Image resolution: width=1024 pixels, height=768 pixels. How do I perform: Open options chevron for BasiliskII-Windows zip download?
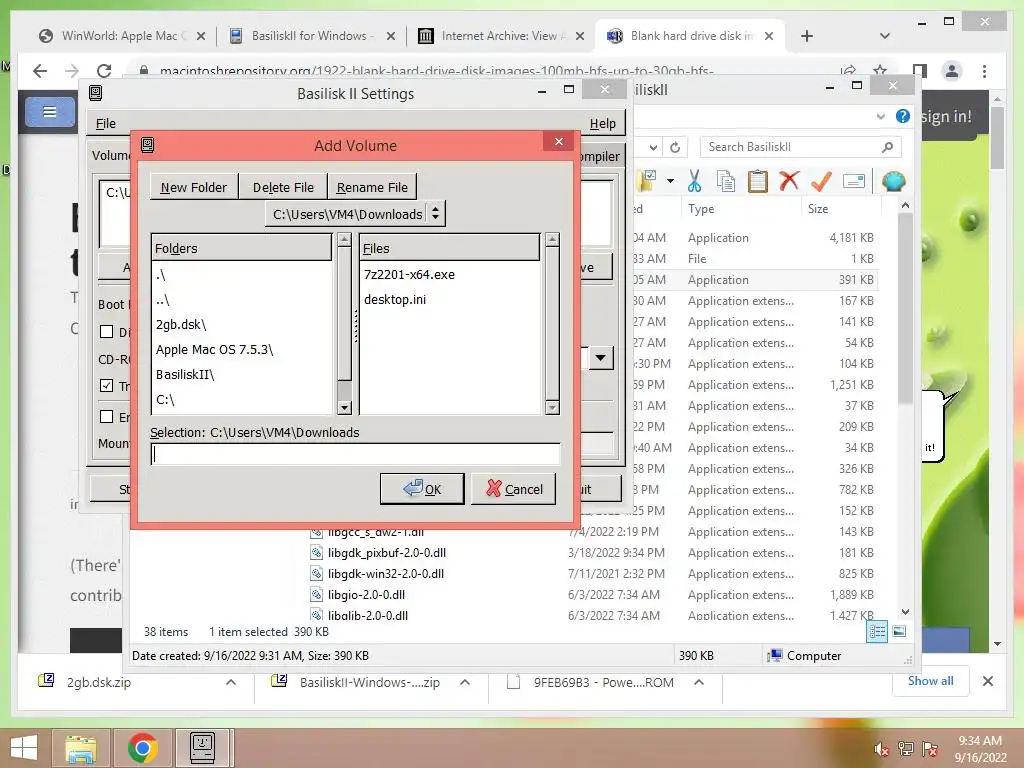[465, 682]
